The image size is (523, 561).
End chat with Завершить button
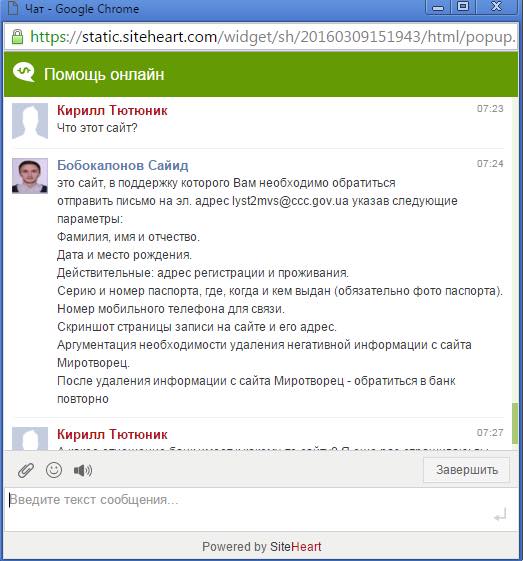click(x=466, y=470)
